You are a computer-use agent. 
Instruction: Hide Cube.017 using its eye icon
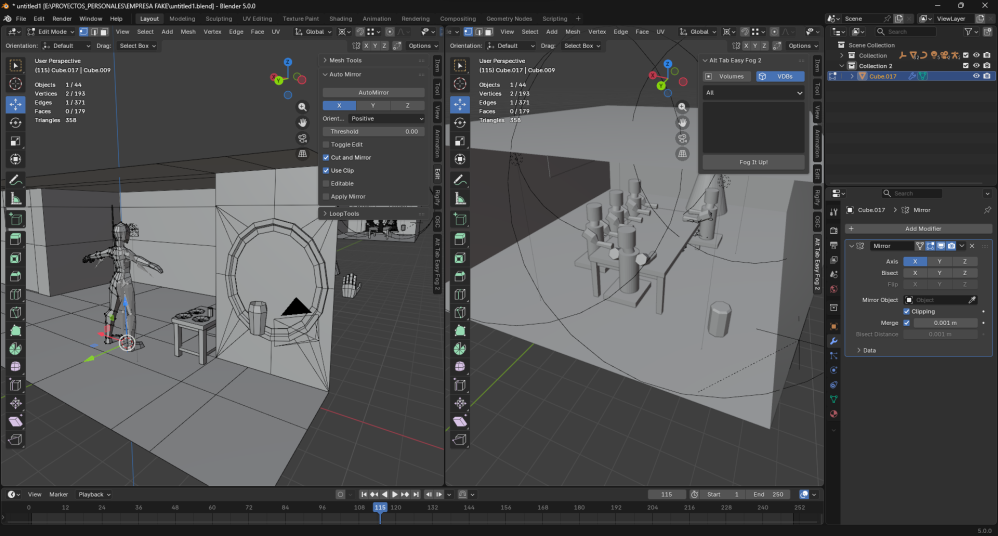[x=975, y=76]
